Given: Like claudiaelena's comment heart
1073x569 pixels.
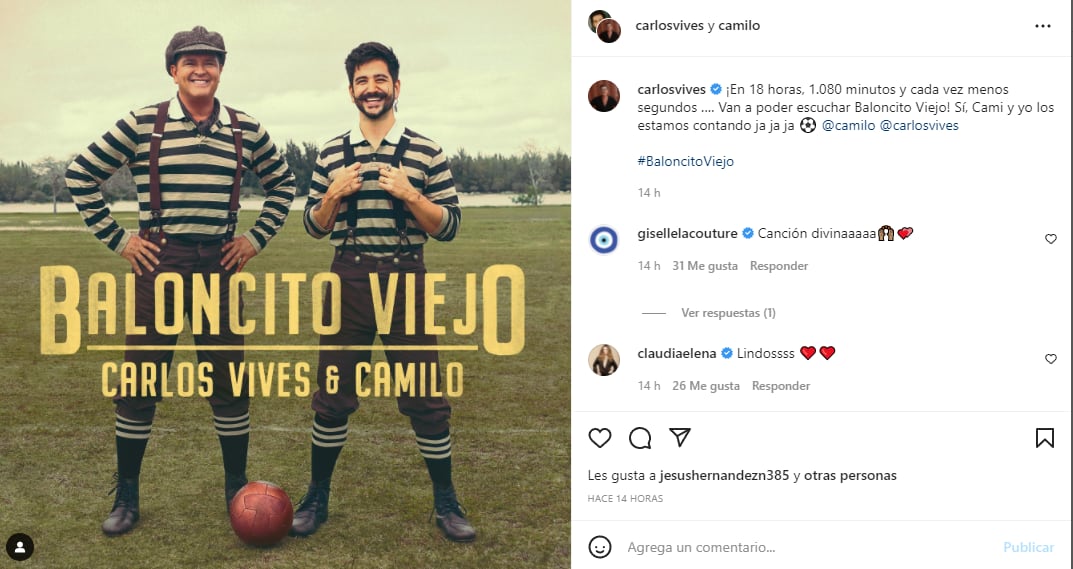Looking at the screenshot, I should [1050, 359].
